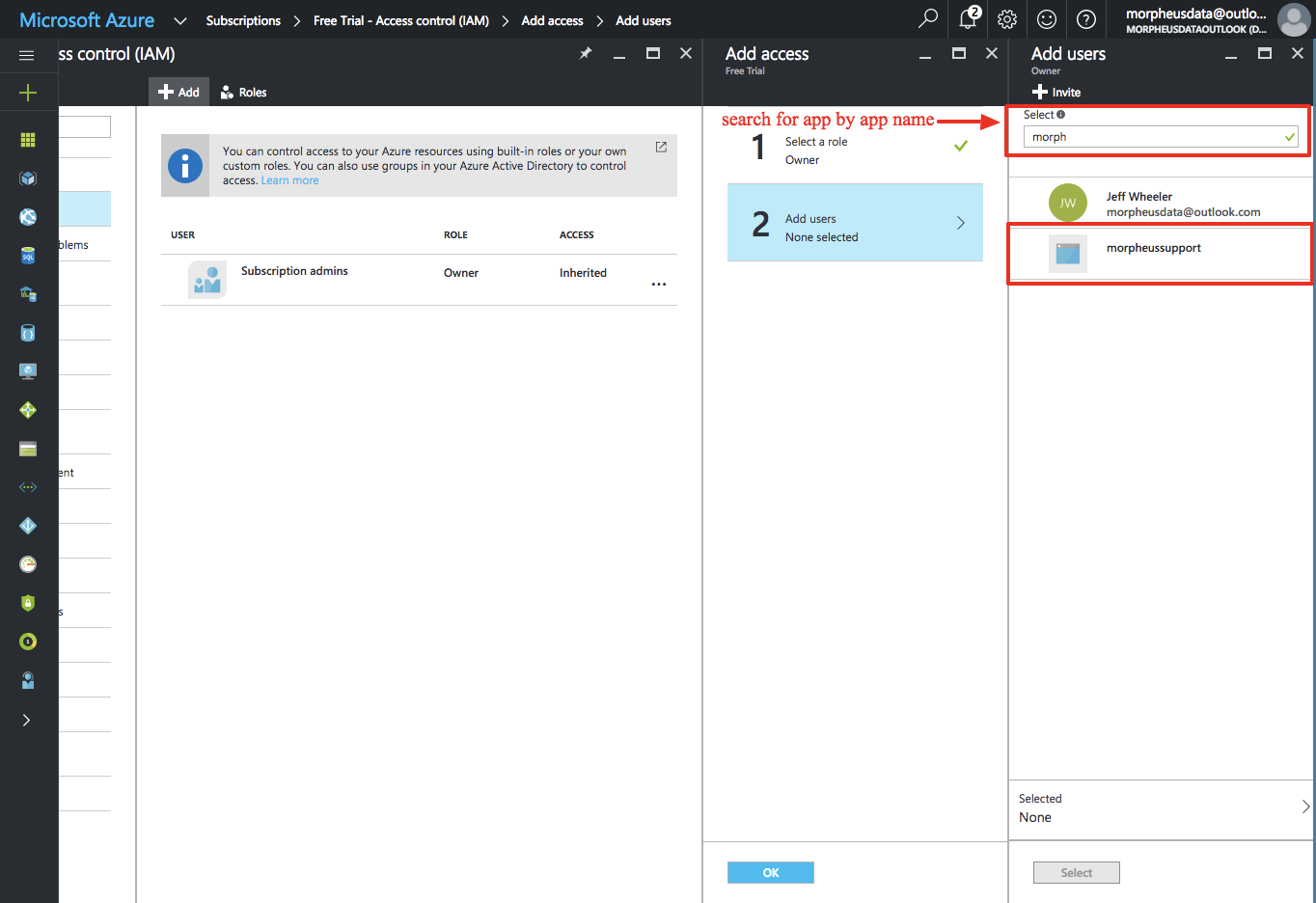Open SQL databases icon in sidebar
Image resolution: width=1316 pixels, height=903 pixels.
[28, 256]
